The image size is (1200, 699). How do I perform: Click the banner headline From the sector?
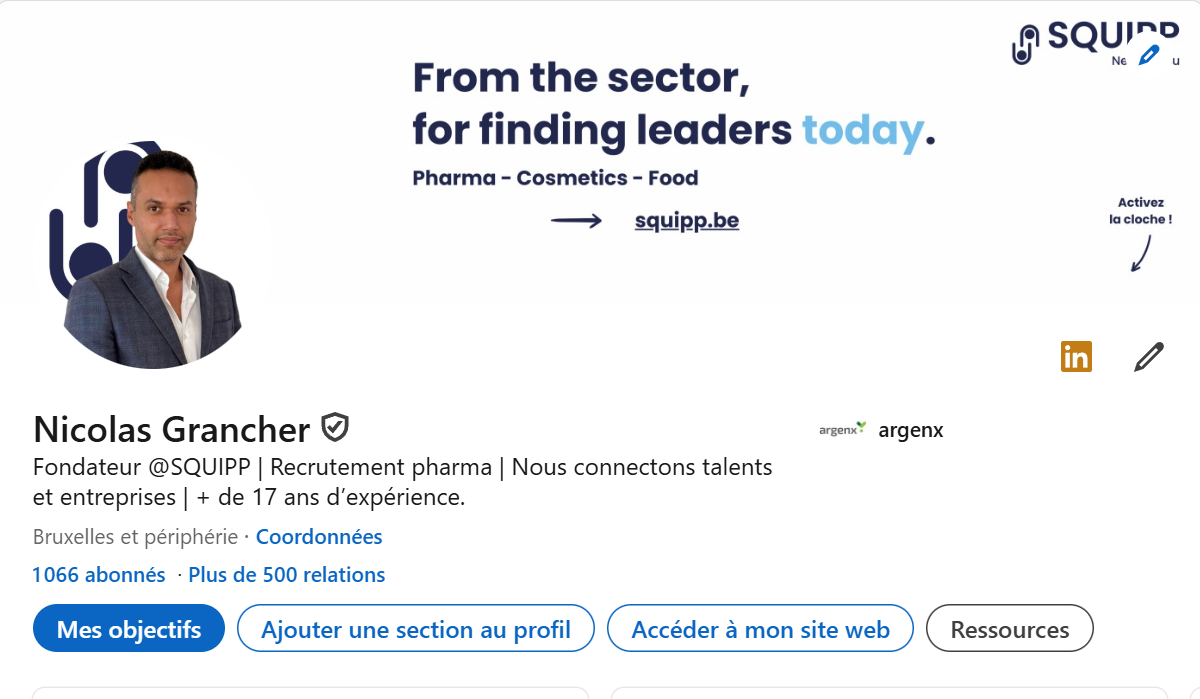pos(582,78)
